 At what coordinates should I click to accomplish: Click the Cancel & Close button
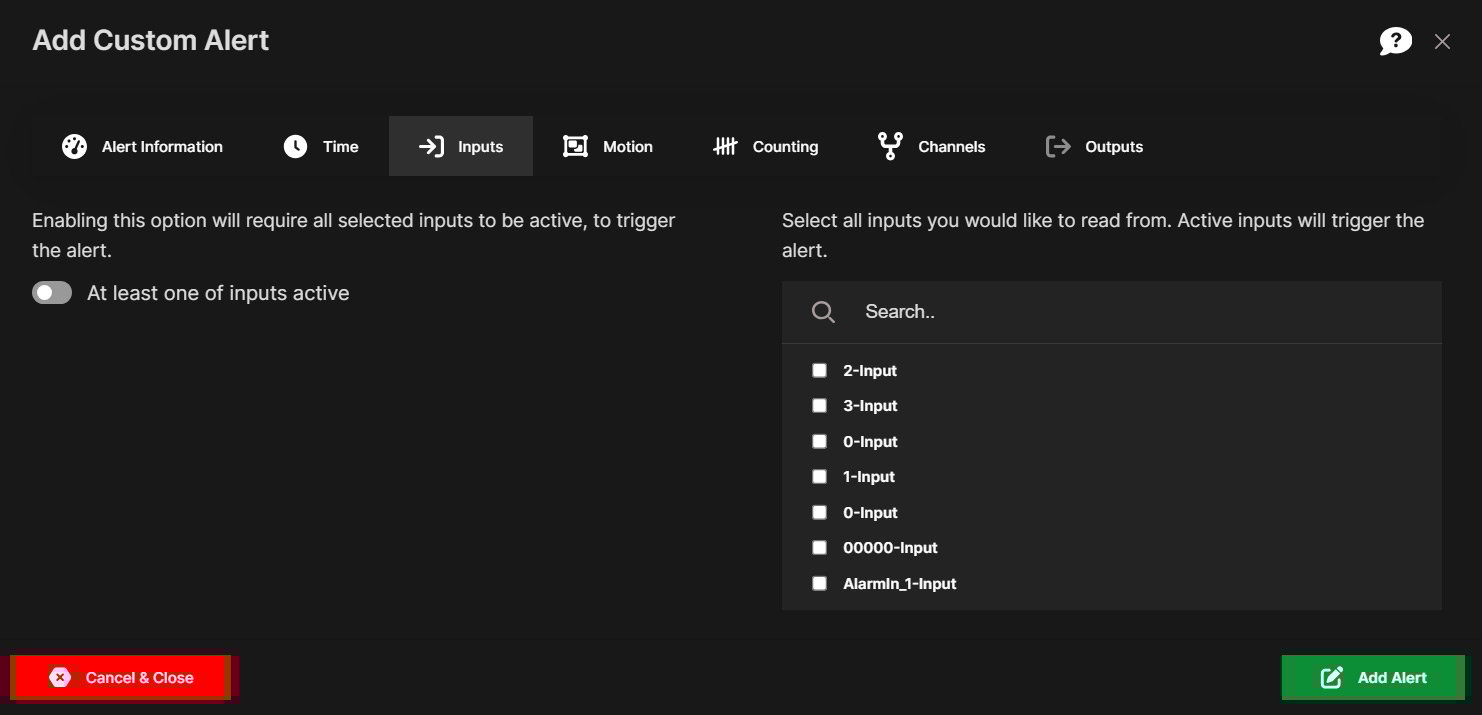(x=122, y=677)
